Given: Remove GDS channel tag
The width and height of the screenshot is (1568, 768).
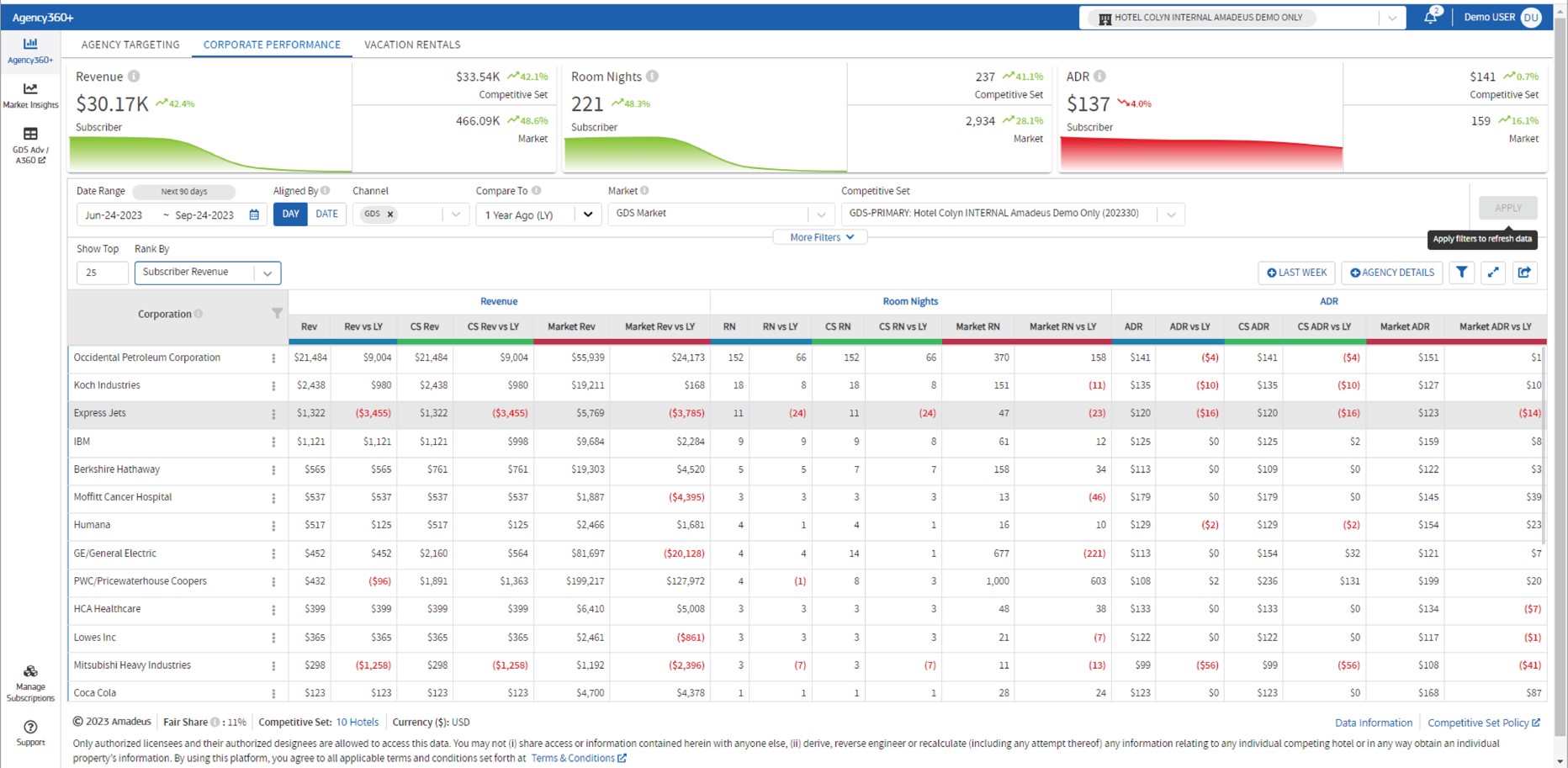Looking at the screenshot, I should 390,215.
